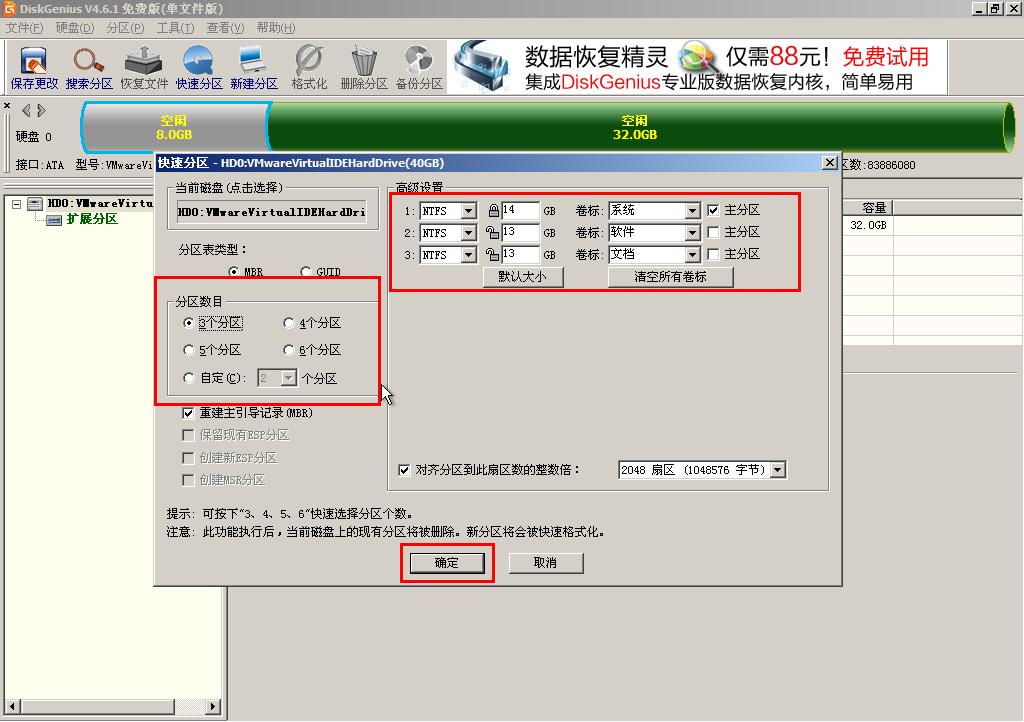Open the 帮助(H) menu
Viewport: 1024px width, 722px height.
(276, 27)
